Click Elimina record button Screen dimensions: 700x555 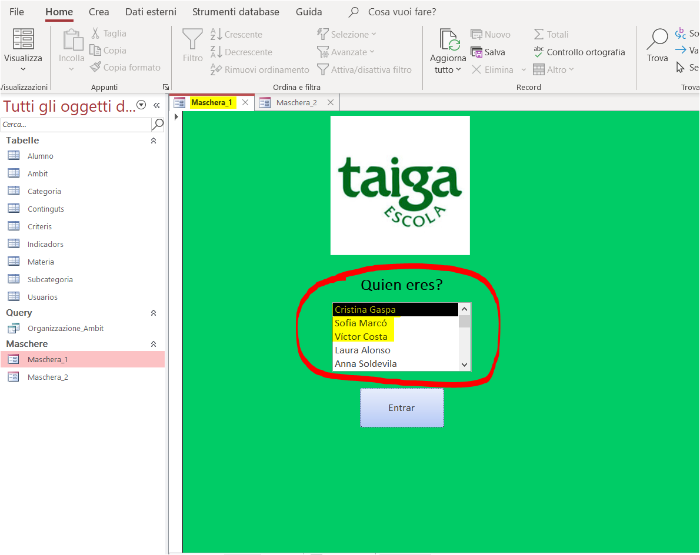point(492,70)
